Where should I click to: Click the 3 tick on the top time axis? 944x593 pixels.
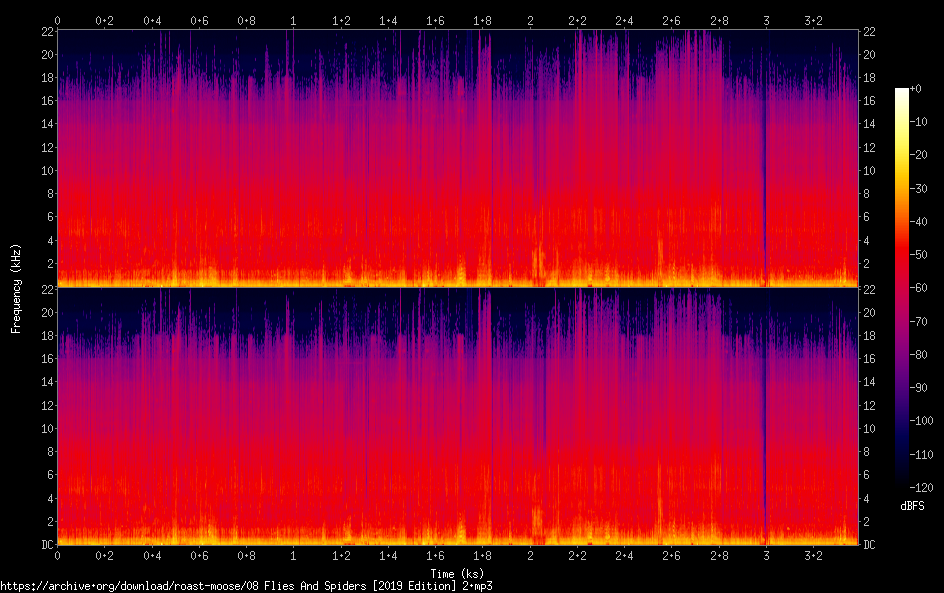[x=766, y=19]
